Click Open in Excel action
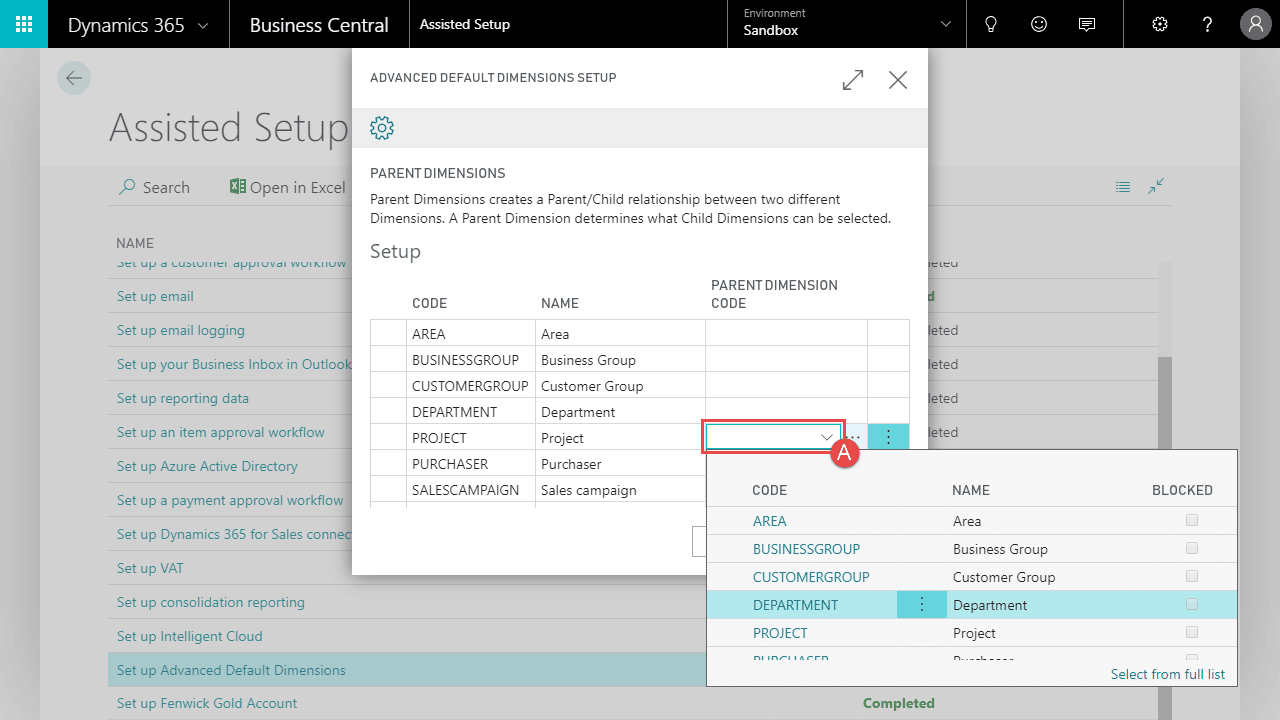Viewport: 1280px width, 720px height. pos(288,187)
